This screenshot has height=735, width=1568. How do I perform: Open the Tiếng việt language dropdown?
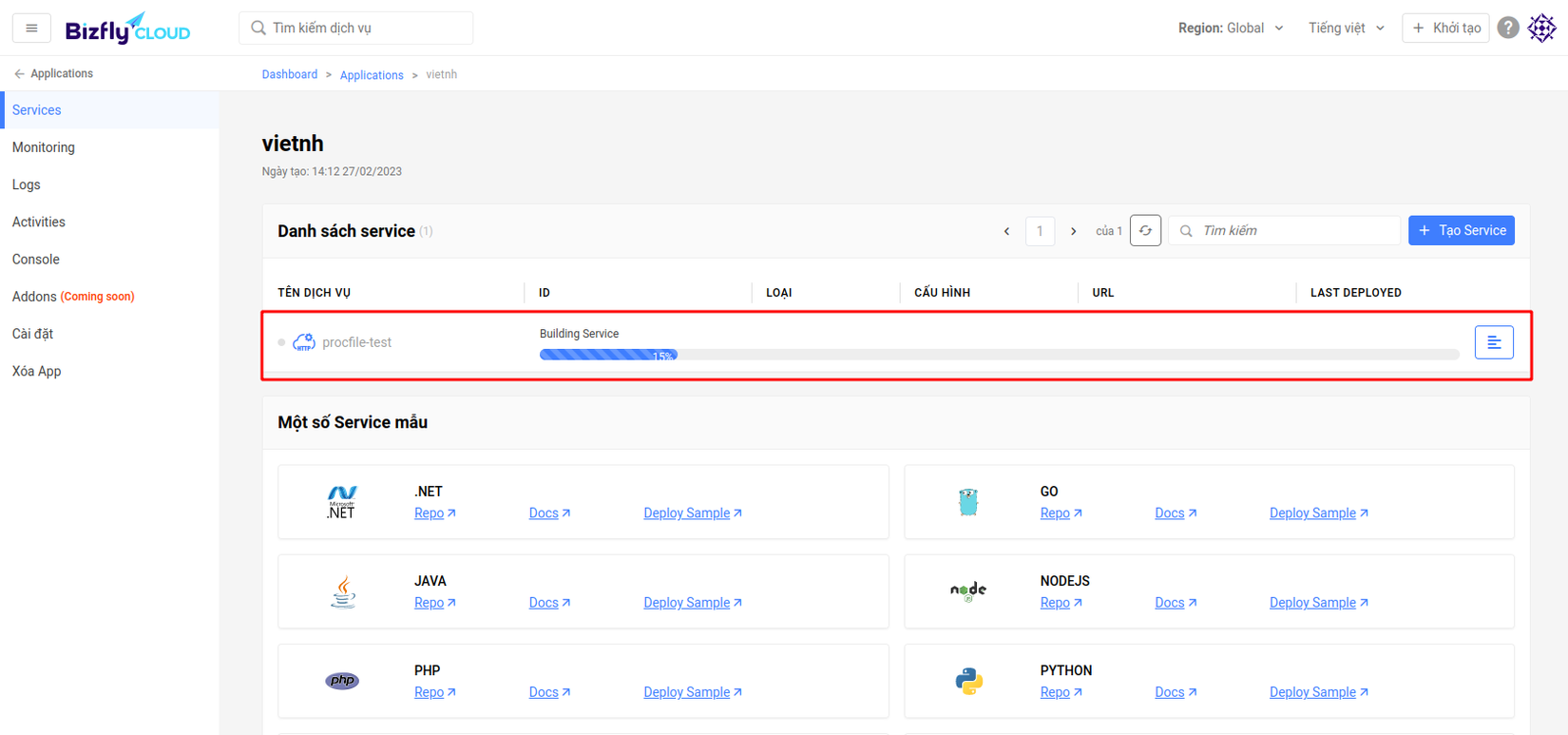click(x=1347, y=28)
